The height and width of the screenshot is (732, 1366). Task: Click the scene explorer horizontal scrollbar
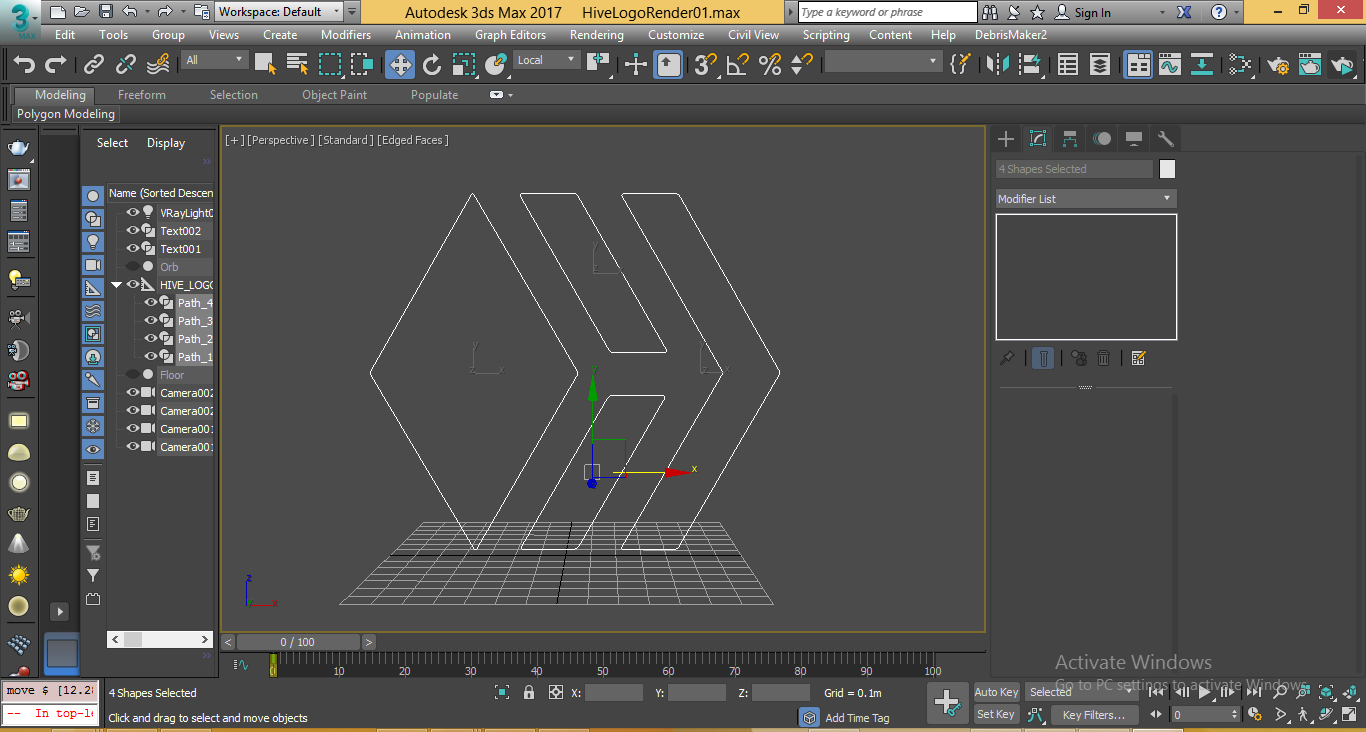point(160,639)
